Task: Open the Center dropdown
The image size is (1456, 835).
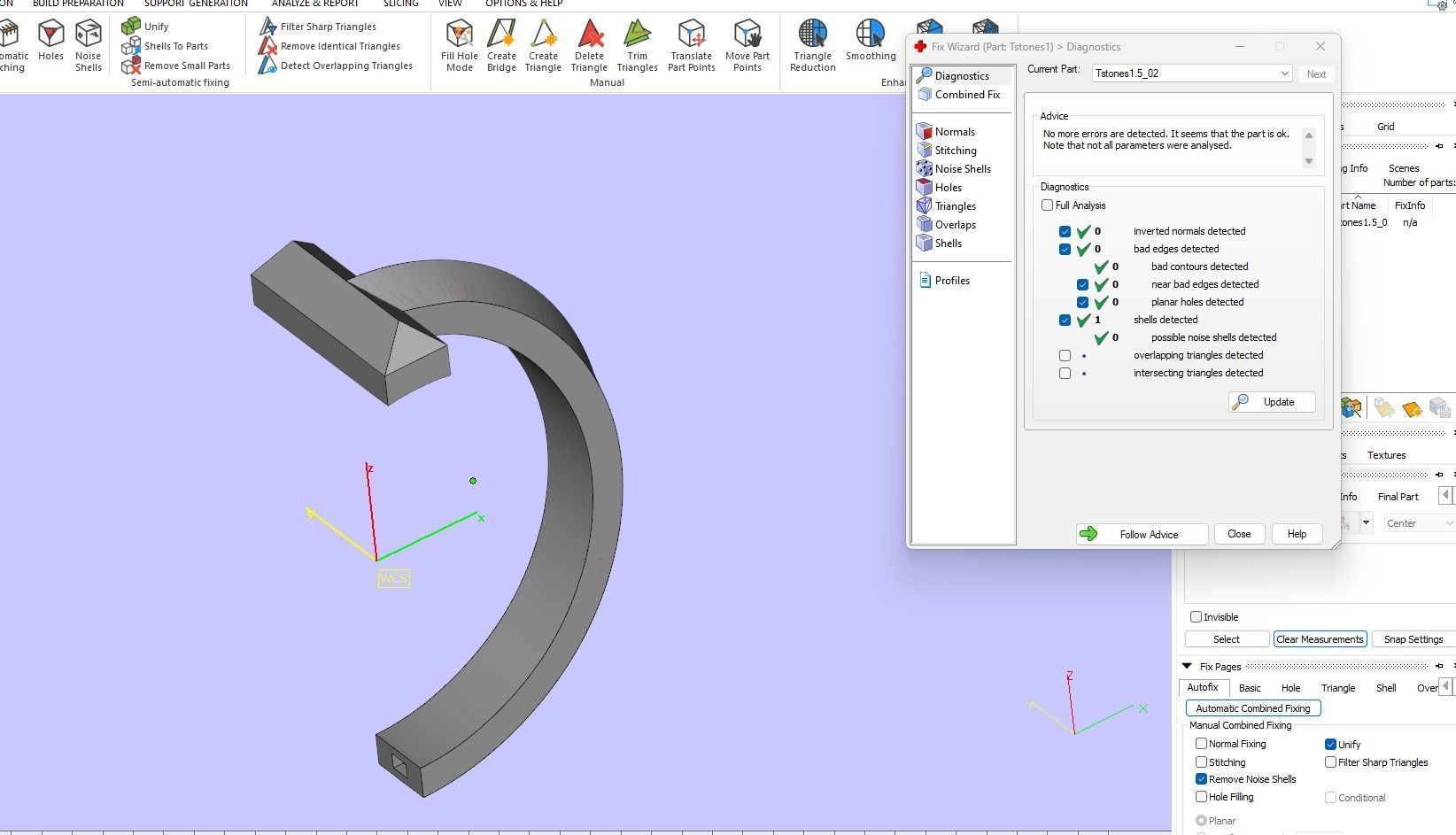Action: click(1419, 523)
